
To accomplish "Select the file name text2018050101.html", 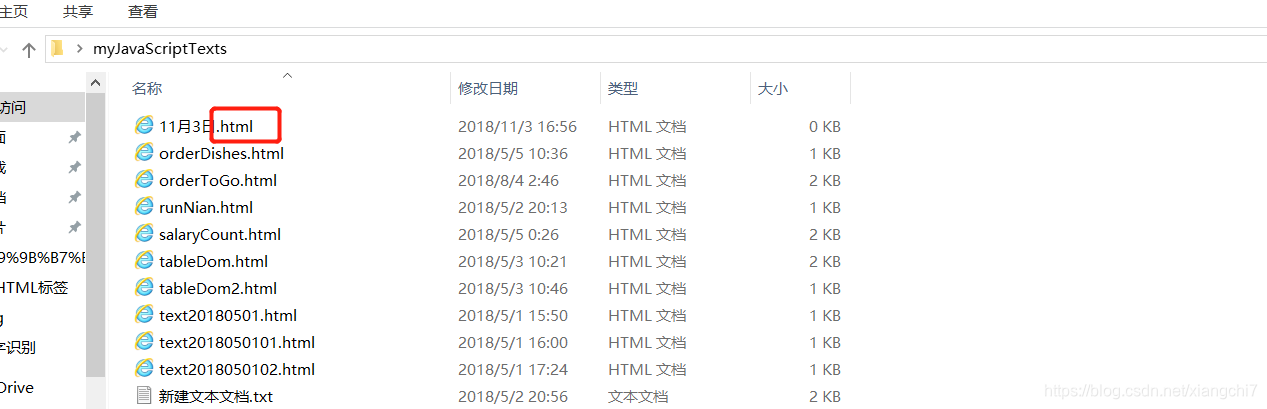I will coord(237,342).
